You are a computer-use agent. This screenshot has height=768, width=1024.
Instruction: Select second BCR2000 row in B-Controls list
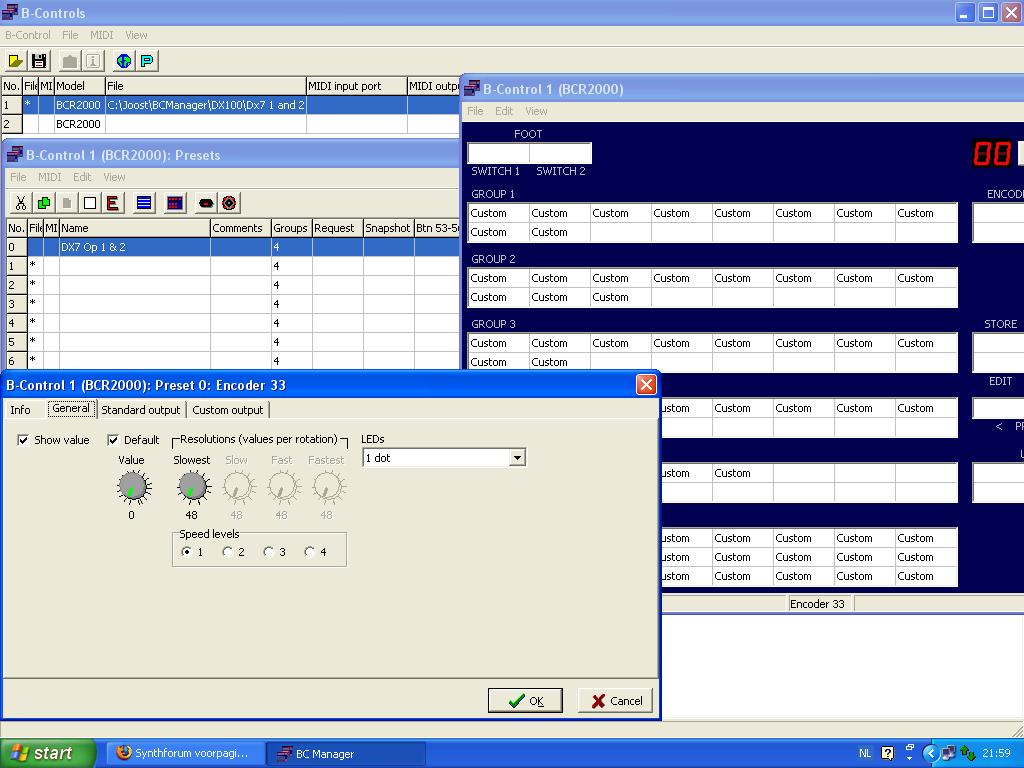tap(231, 123)
